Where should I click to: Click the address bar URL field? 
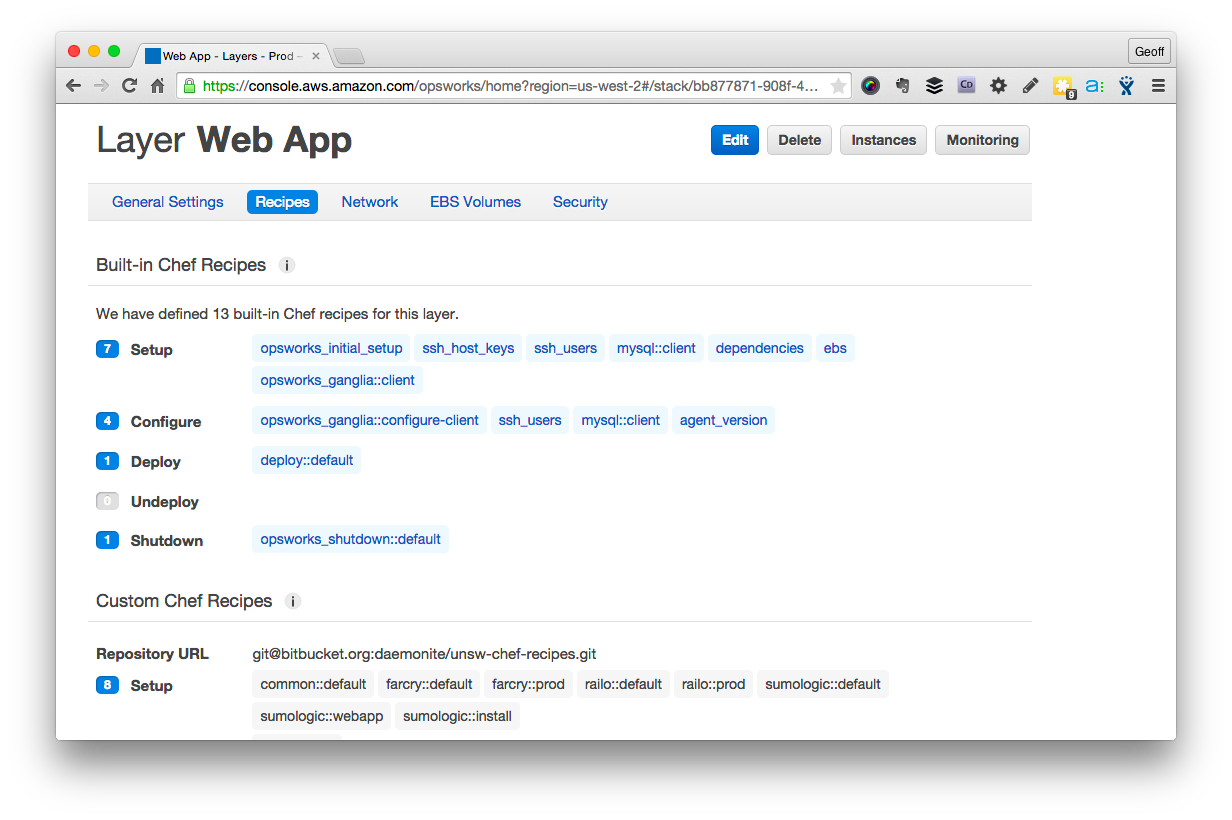click(x=512, y=86)
